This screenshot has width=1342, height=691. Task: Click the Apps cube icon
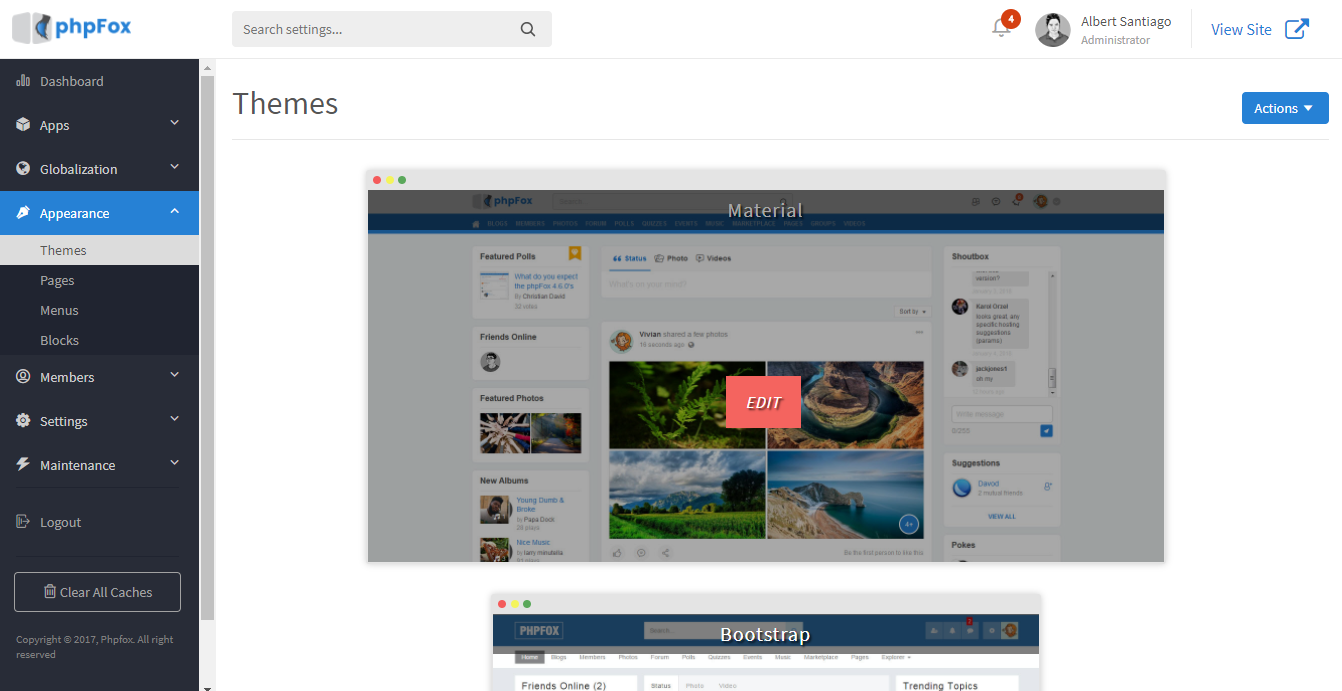coord(23,125)
